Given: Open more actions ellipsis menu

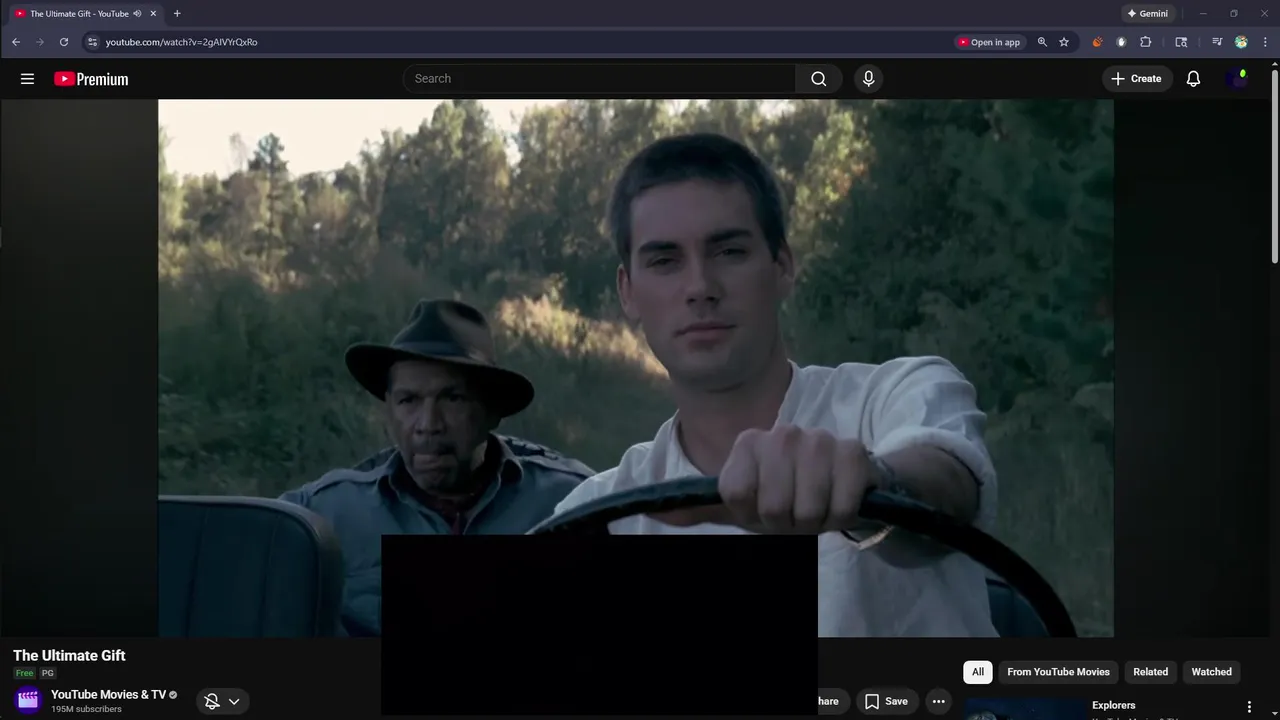Looking at the screenshot, I should pos(938,701).
